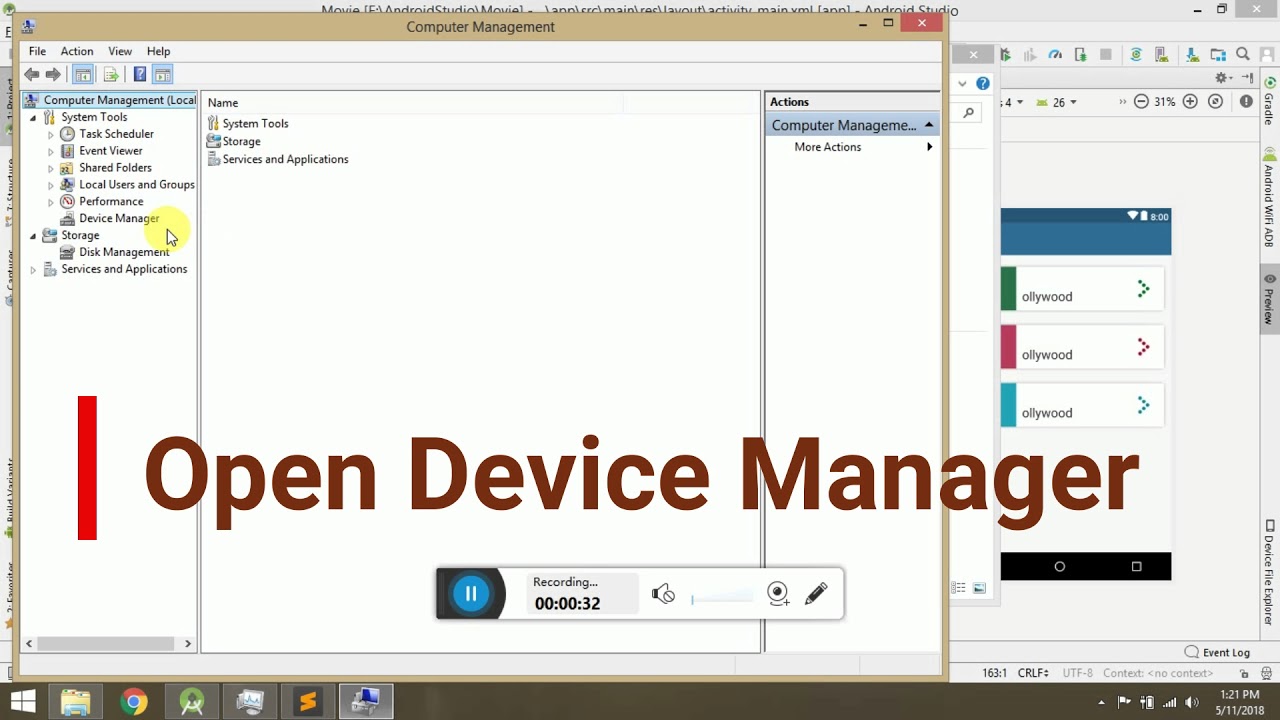Click Search Everywhere magnifier in Android Studio
This screenshot has height=720, width=1280.
pyautogui.click(x=1243, y=55)
